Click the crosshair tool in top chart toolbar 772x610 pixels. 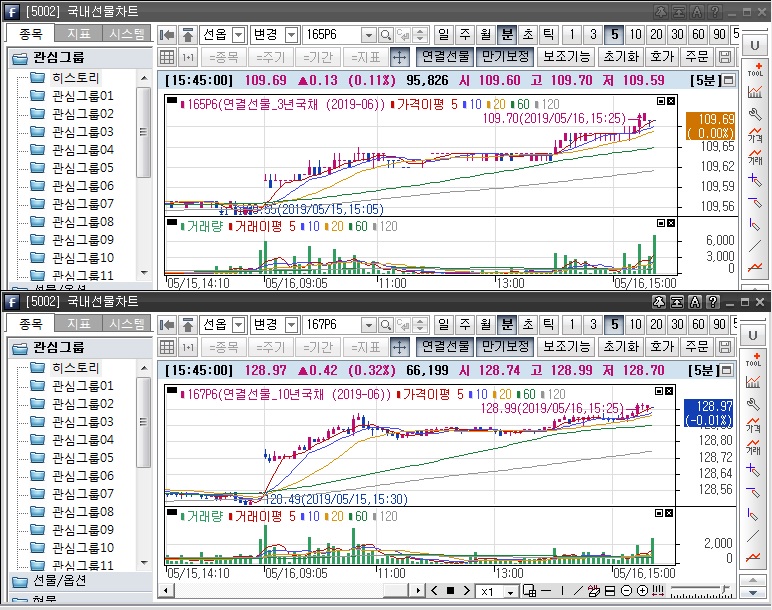click(x=399, y=57)
